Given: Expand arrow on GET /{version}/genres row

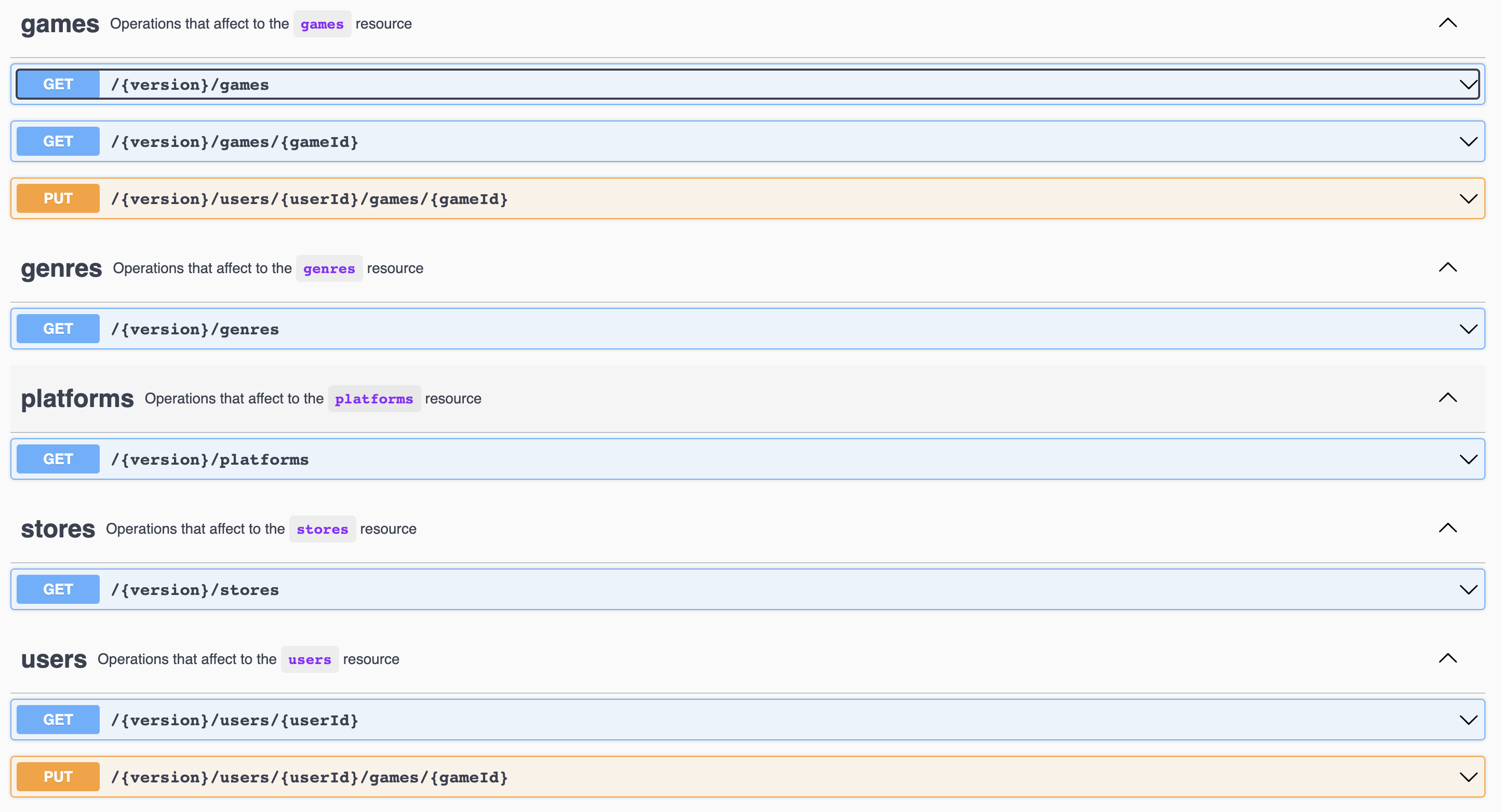Looking at the screenshot, I should coord(1468,329).
